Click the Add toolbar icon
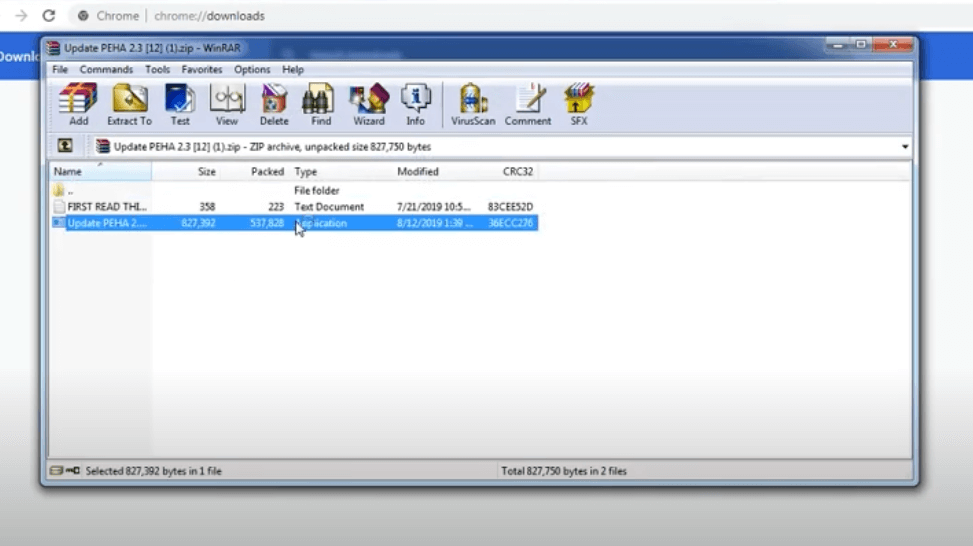Image resolution: width=973 pixels, height=546 pixels. pyautogui.click(x=78, y=104)
